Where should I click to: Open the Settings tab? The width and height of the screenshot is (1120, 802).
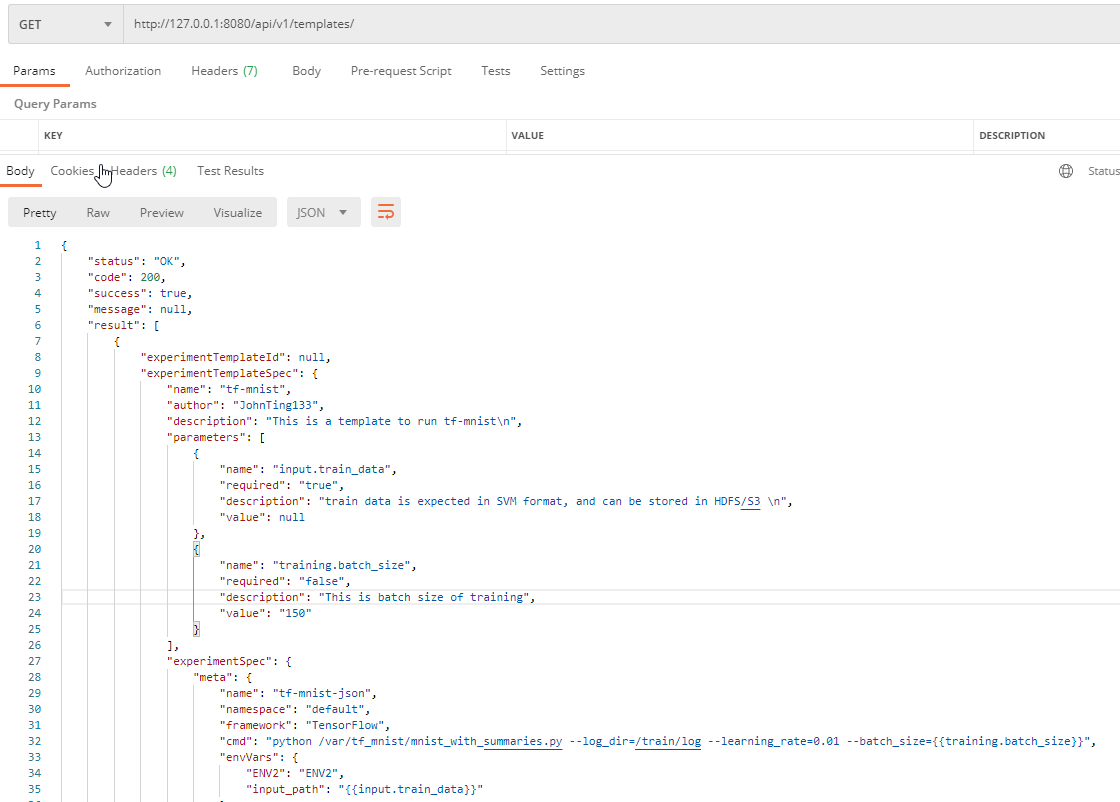coord(562,71)
